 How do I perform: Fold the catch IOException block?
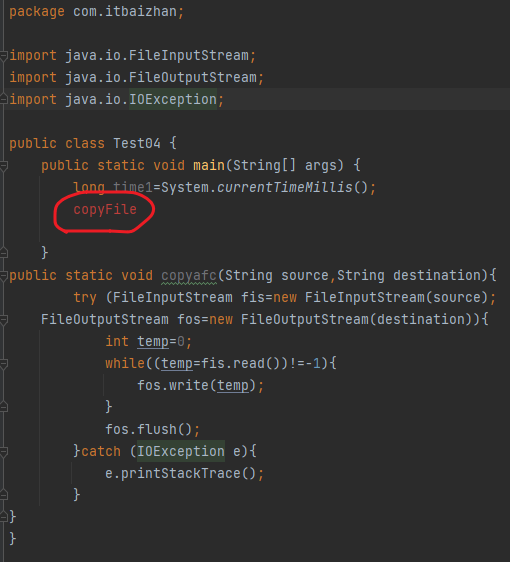[3, 452]
